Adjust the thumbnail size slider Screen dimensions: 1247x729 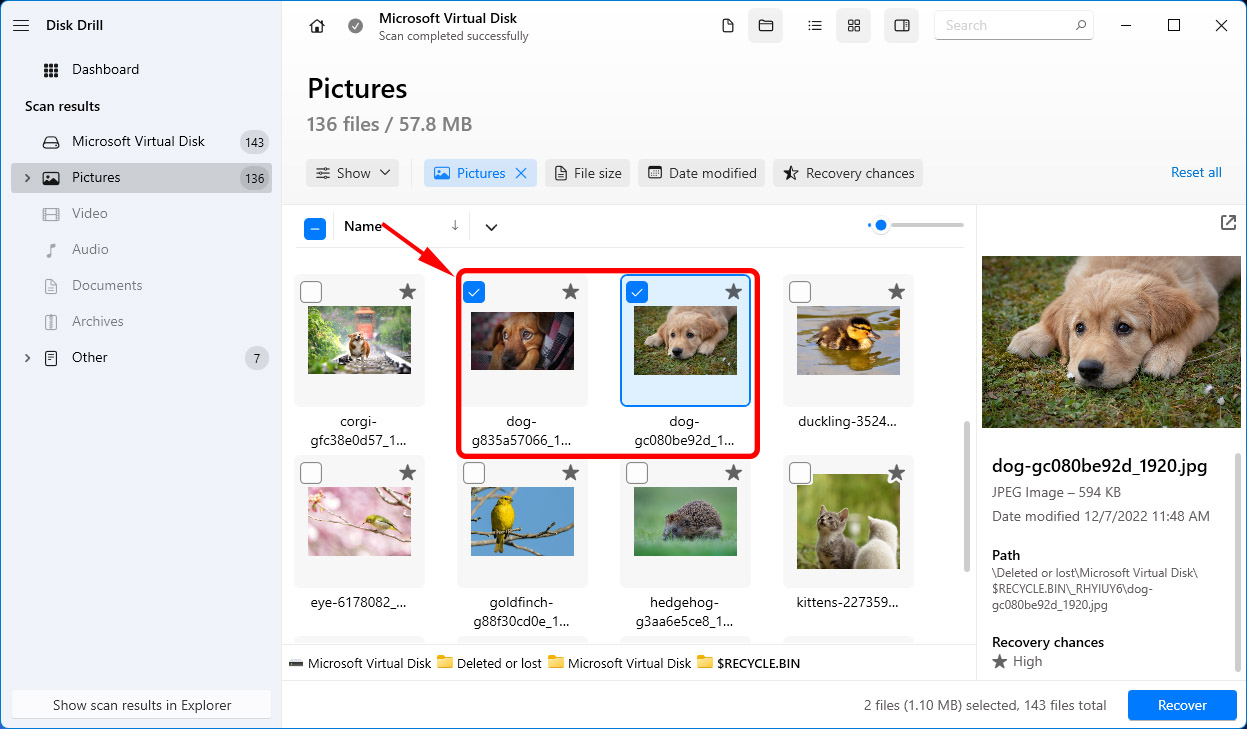(880, 225)
